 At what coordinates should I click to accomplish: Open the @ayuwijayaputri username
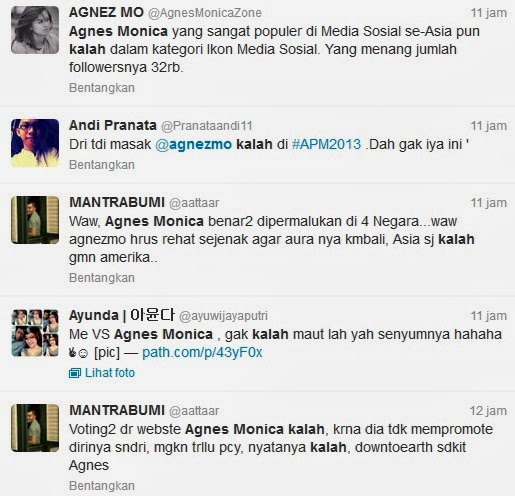click(x=223, y=316)
